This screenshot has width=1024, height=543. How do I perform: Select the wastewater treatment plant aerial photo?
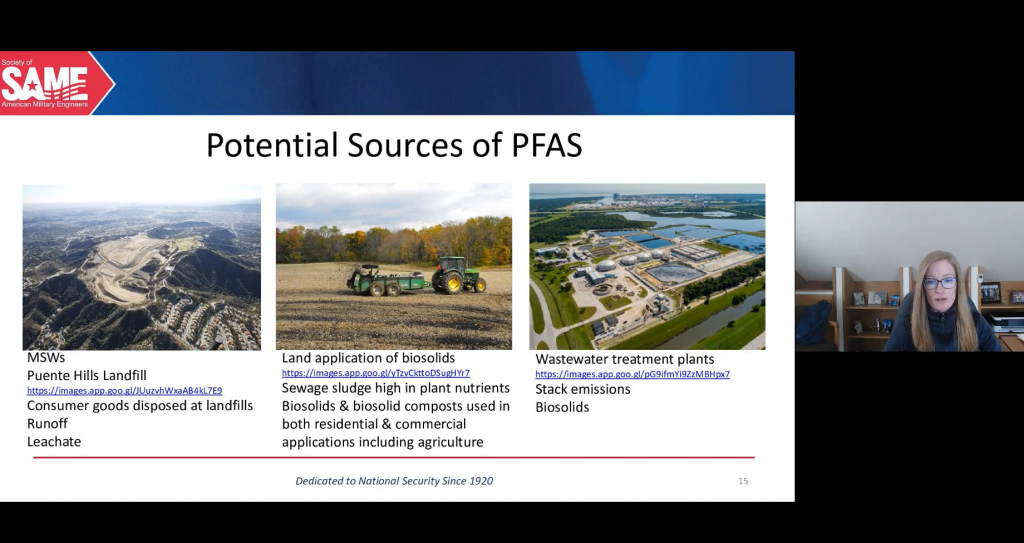tap(647, 266)
